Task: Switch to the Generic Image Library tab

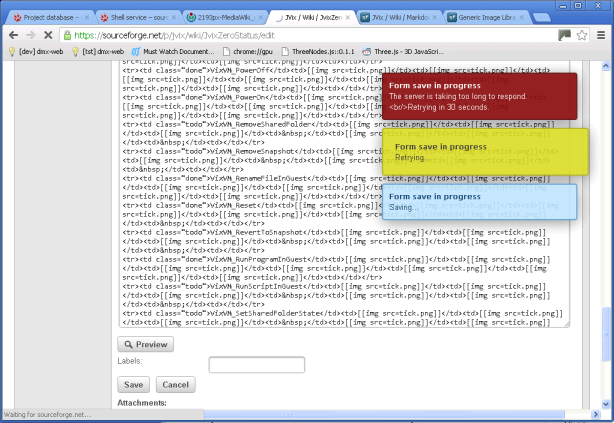Action: point(490,17)
